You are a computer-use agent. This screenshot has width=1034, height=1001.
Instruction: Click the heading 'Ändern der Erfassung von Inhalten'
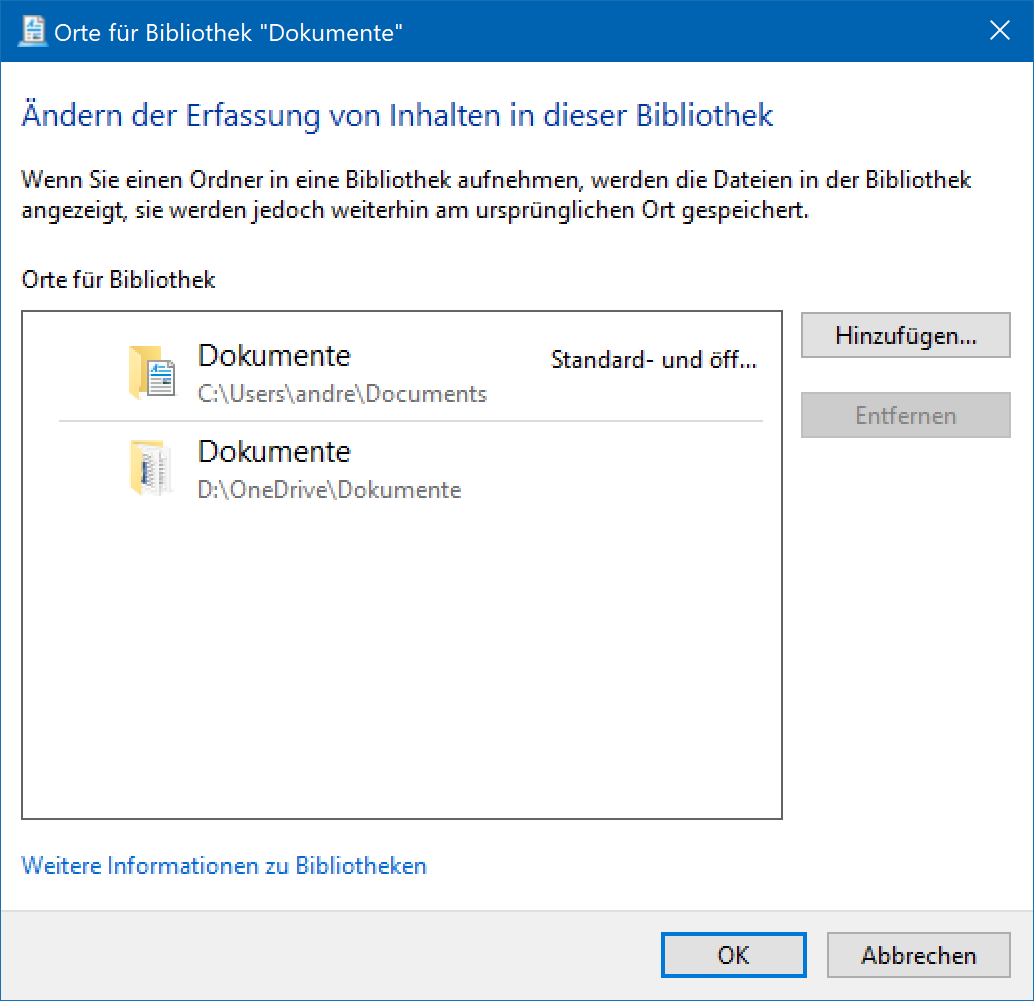coord(262,115)
